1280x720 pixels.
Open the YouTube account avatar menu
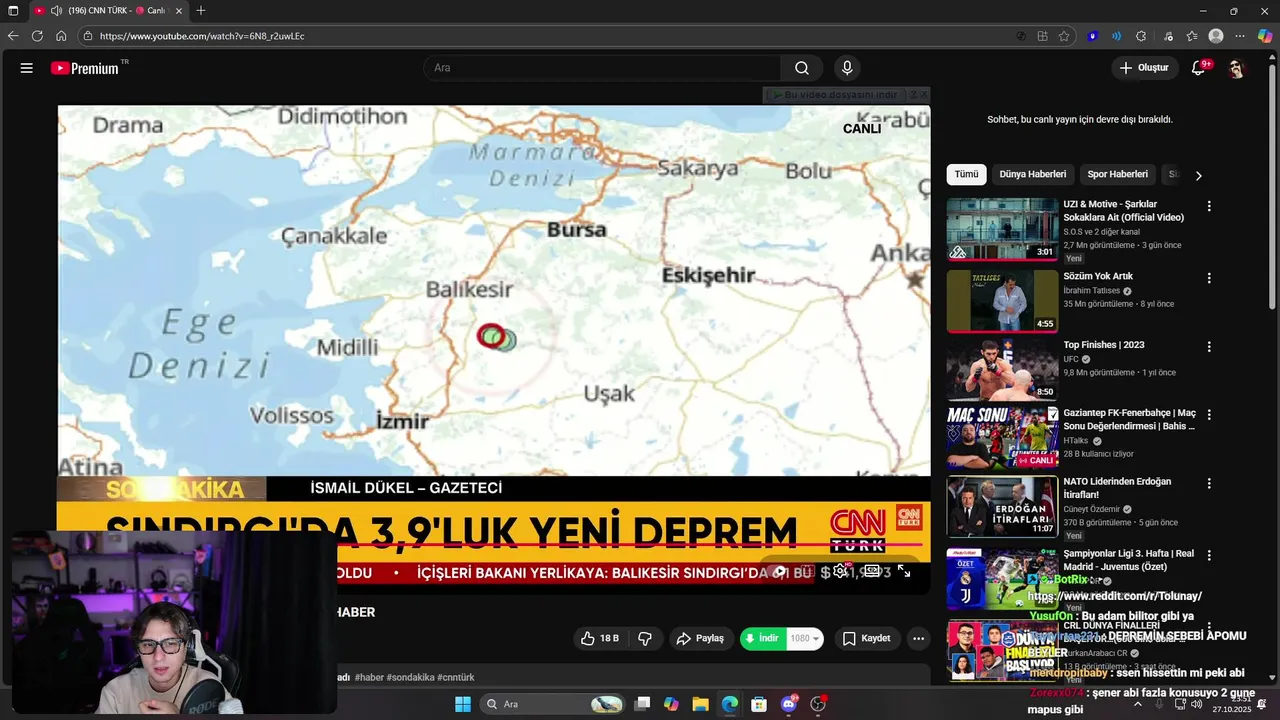[1237, 68]
